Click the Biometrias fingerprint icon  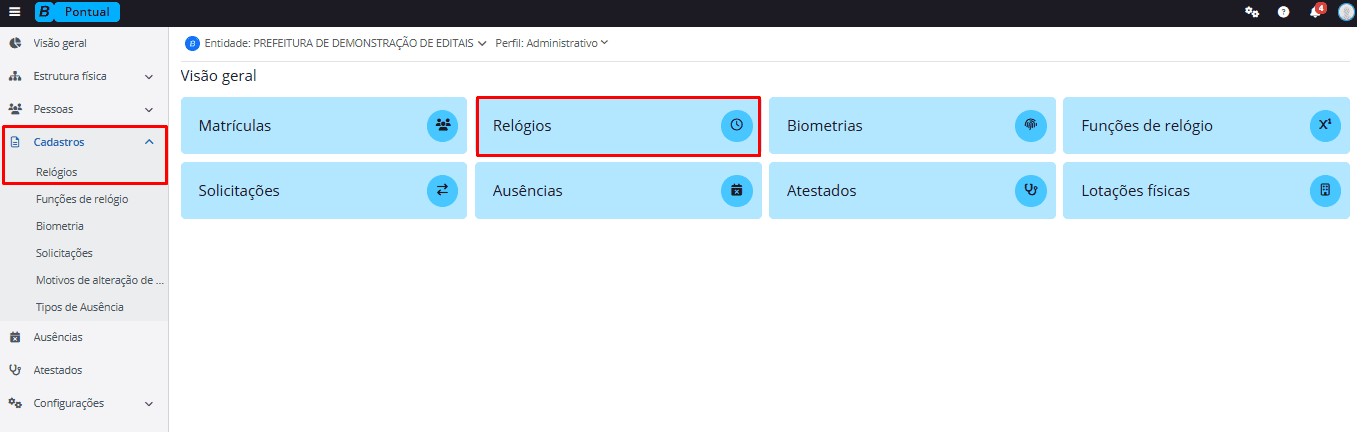[1030, 126]
